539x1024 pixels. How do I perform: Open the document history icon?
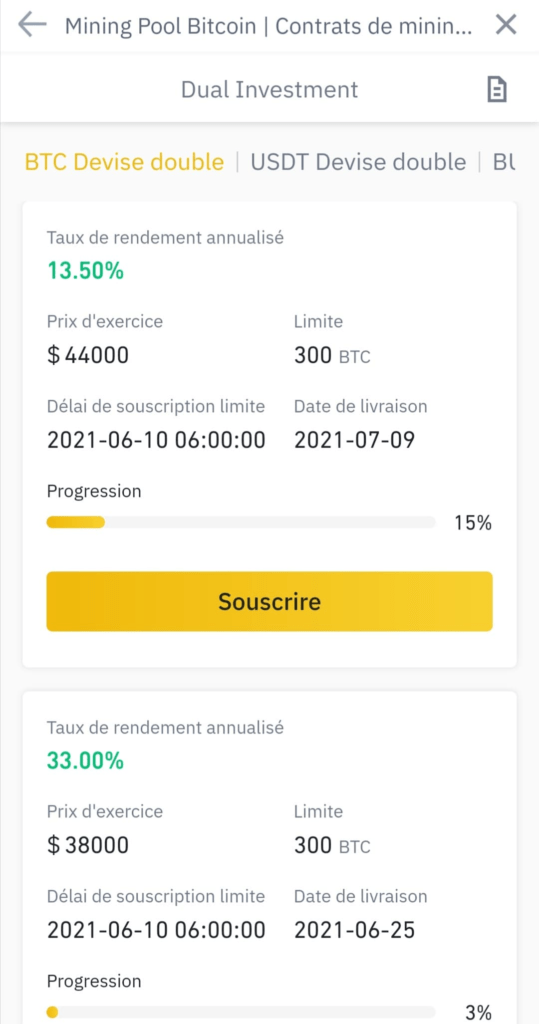(497, 89)
